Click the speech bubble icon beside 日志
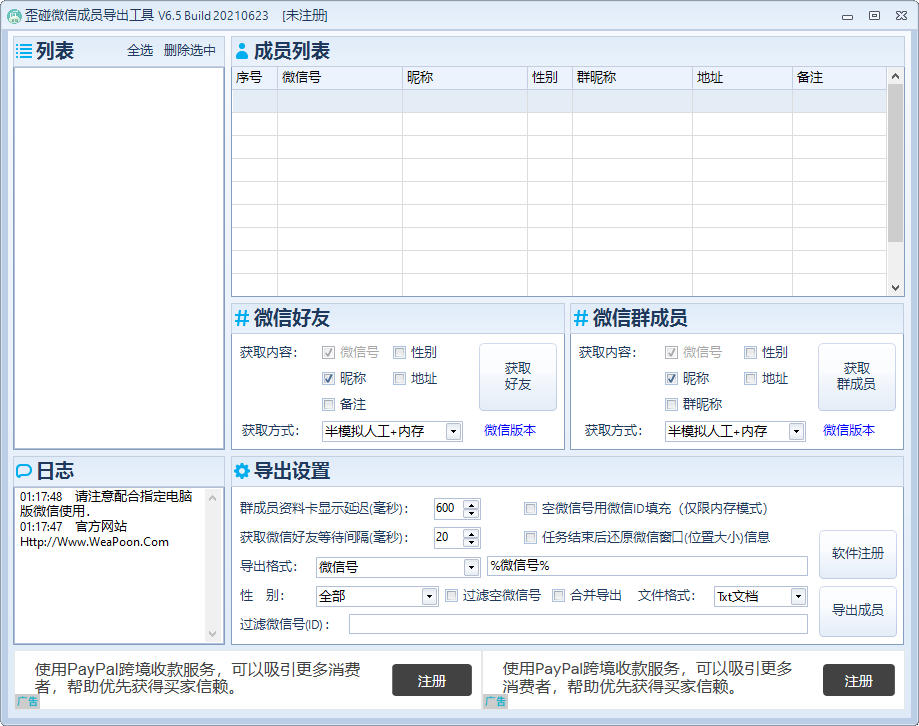 (x=24, y=471)
